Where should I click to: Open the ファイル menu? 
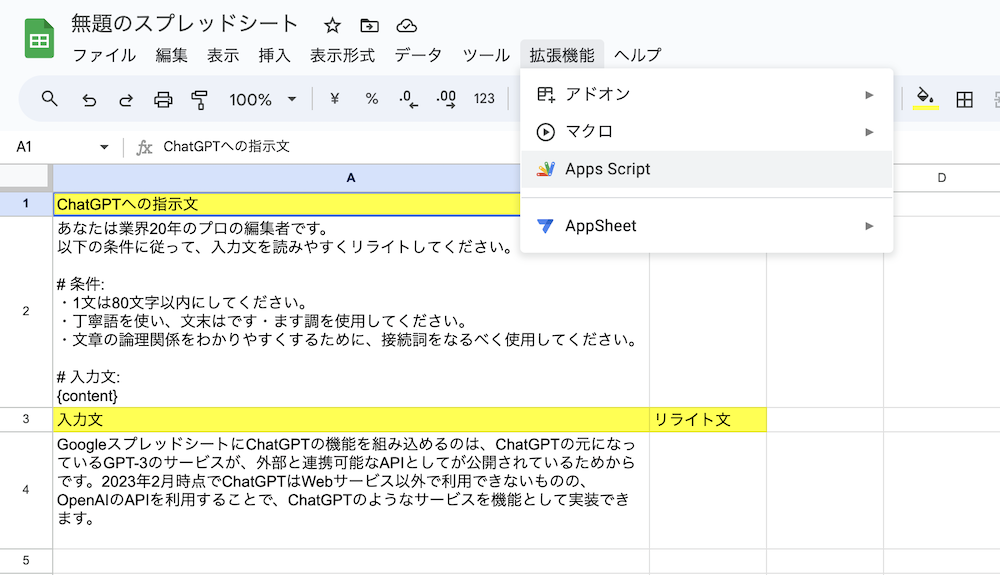(x=104, y=55)
